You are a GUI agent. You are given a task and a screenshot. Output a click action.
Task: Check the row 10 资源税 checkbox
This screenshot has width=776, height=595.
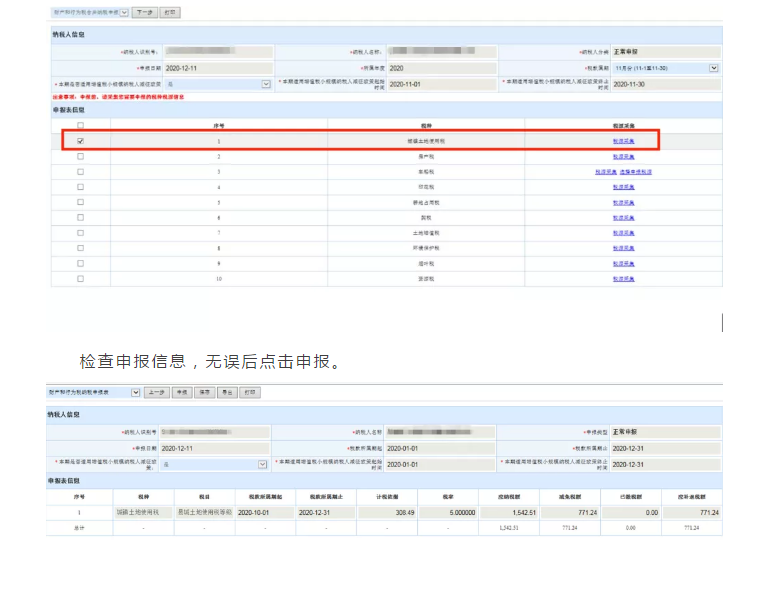click(81, 279)
